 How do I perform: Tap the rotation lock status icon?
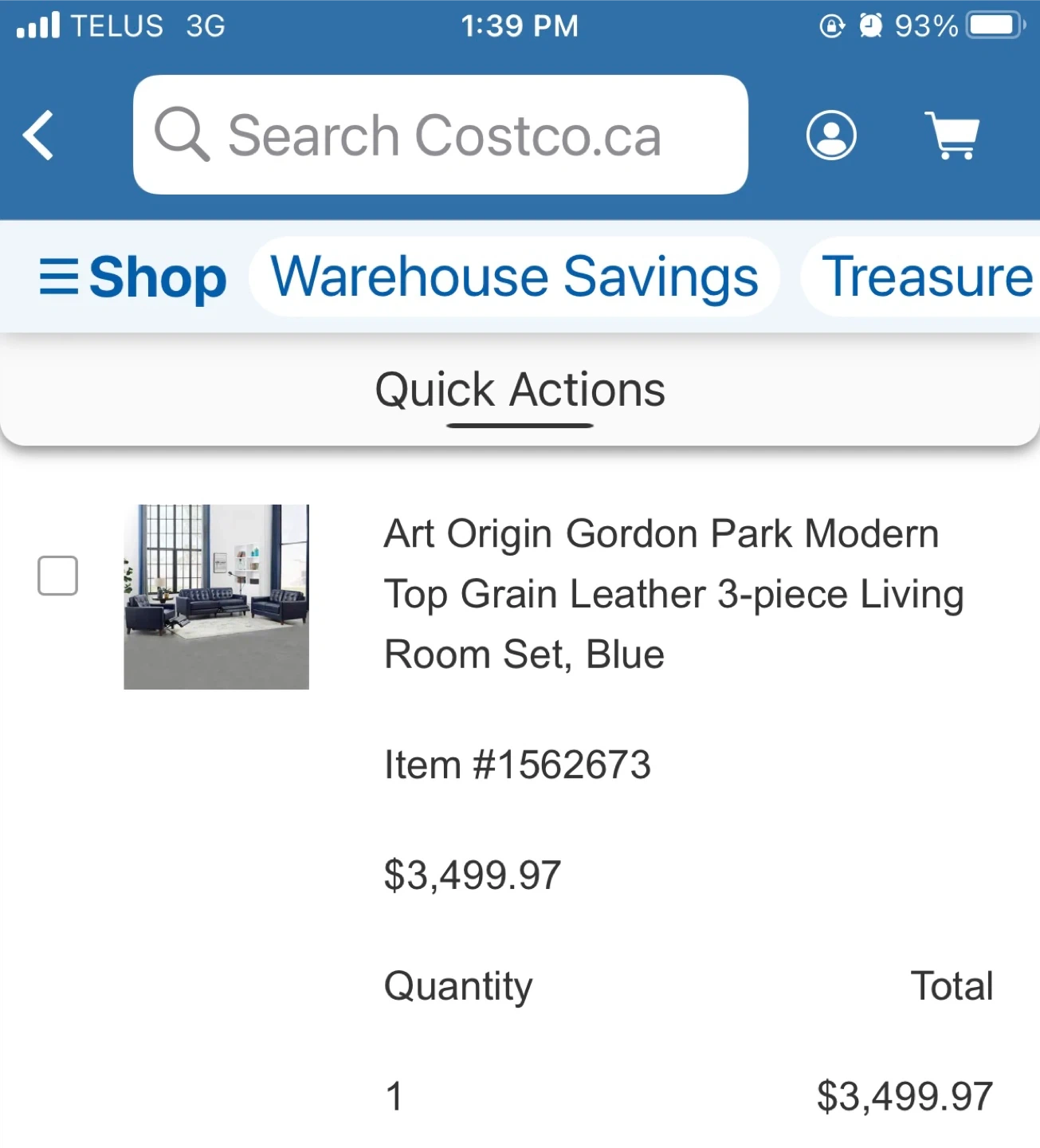[x=831, y=26]
